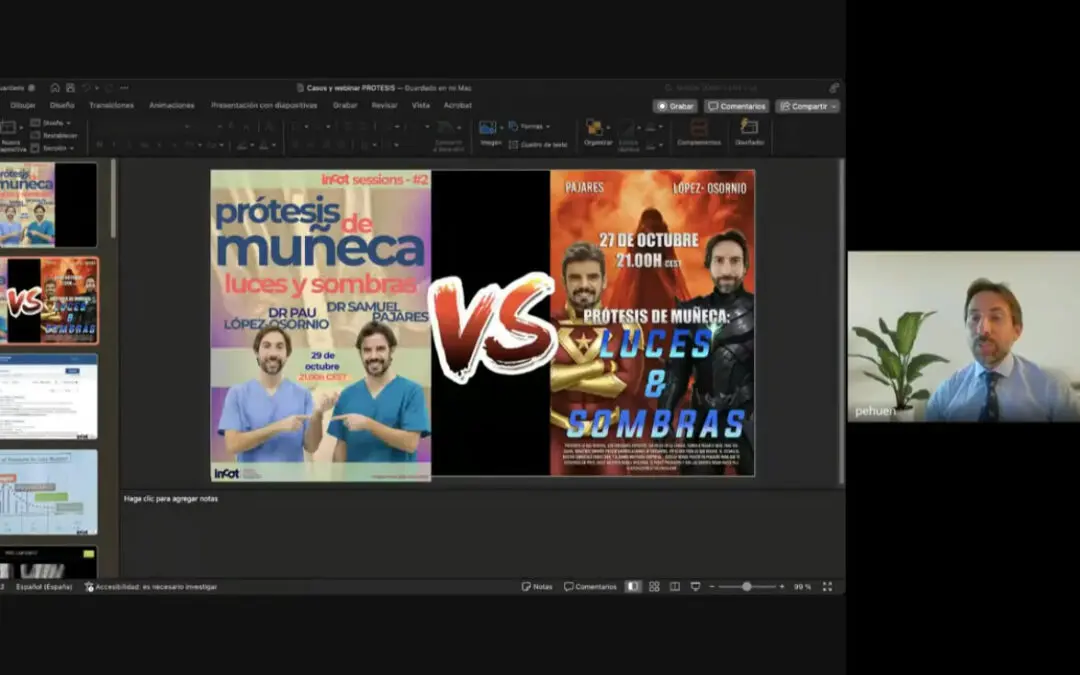Open the Transiciones ribbon tab
Screen dimensions: 1080x675
click(x=111, y=105)
